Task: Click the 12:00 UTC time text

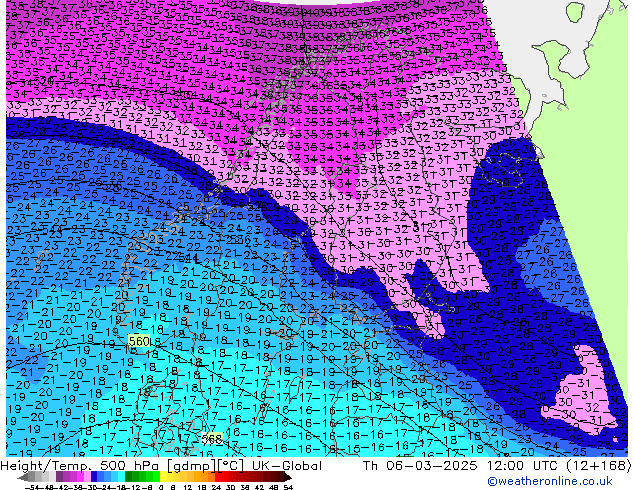Action: pos(524,466)
